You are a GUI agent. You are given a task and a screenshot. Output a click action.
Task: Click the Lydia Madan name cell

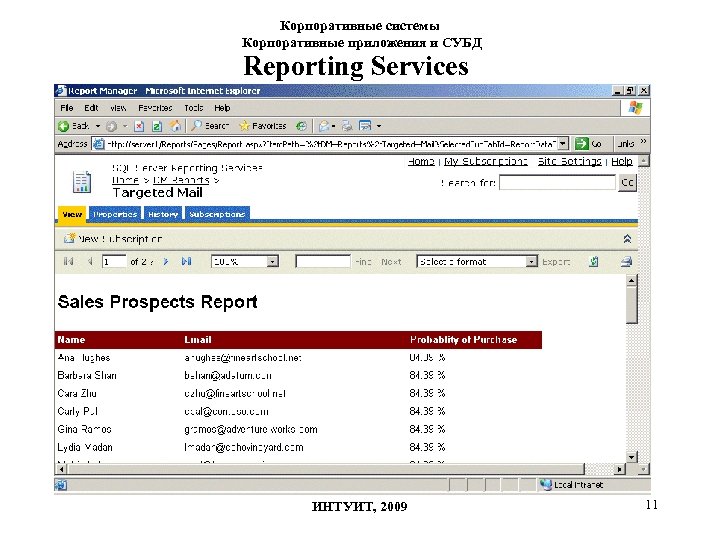coord(85,447)
